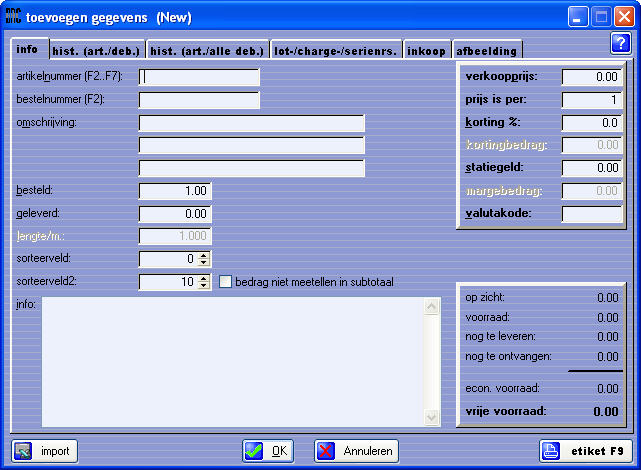Viewport: 641px width, 470px height.
Task: Increase sorteerveld value with up arrow
Action: tap(205, 255)
